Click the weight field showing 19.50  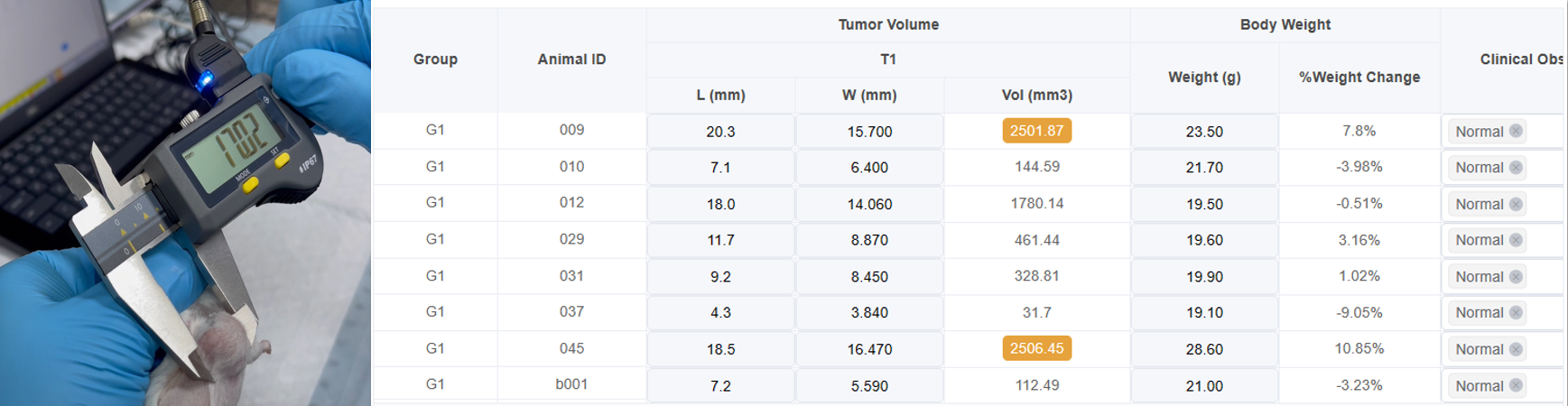click(1204, 204)
